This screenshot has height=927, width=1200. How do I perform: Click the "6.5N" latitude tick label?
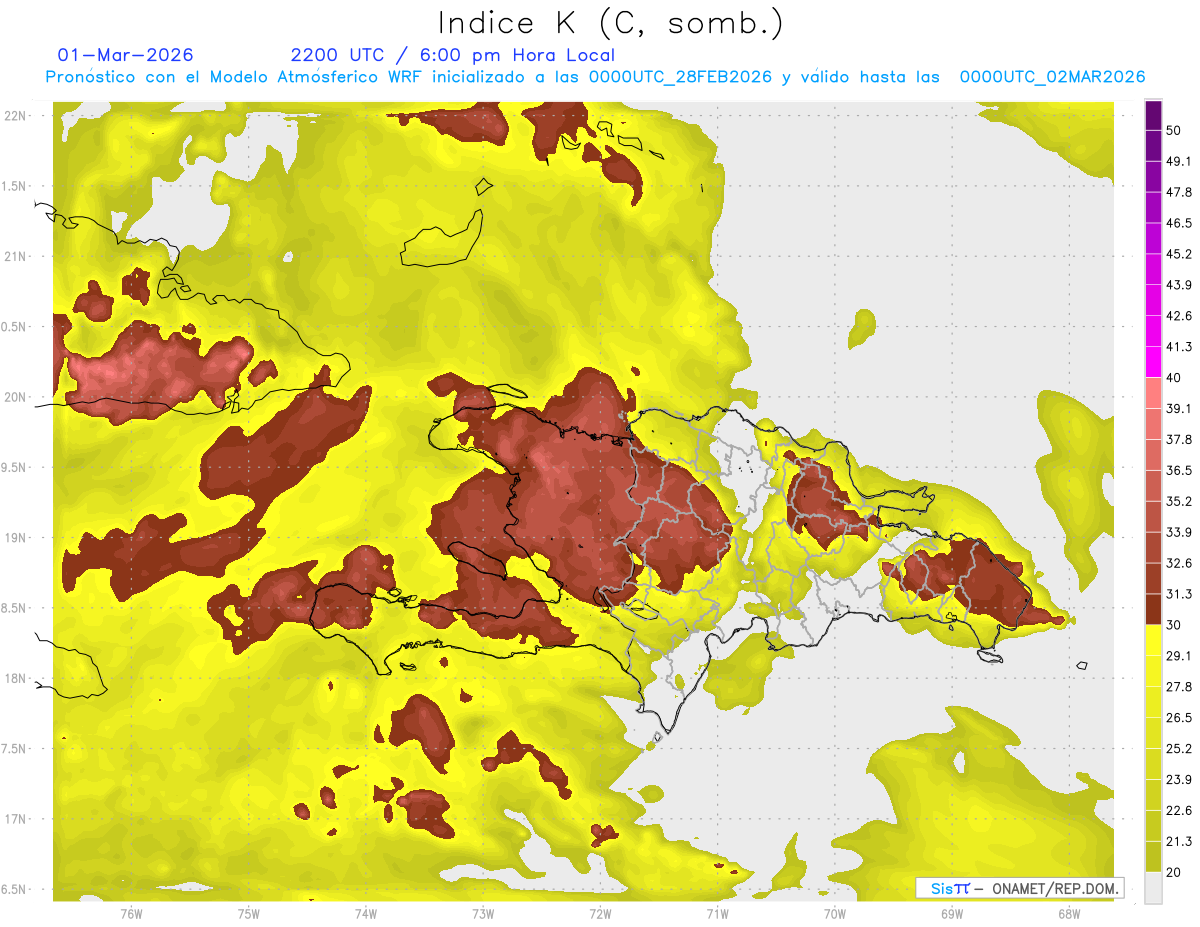click(x=14, y=889)
